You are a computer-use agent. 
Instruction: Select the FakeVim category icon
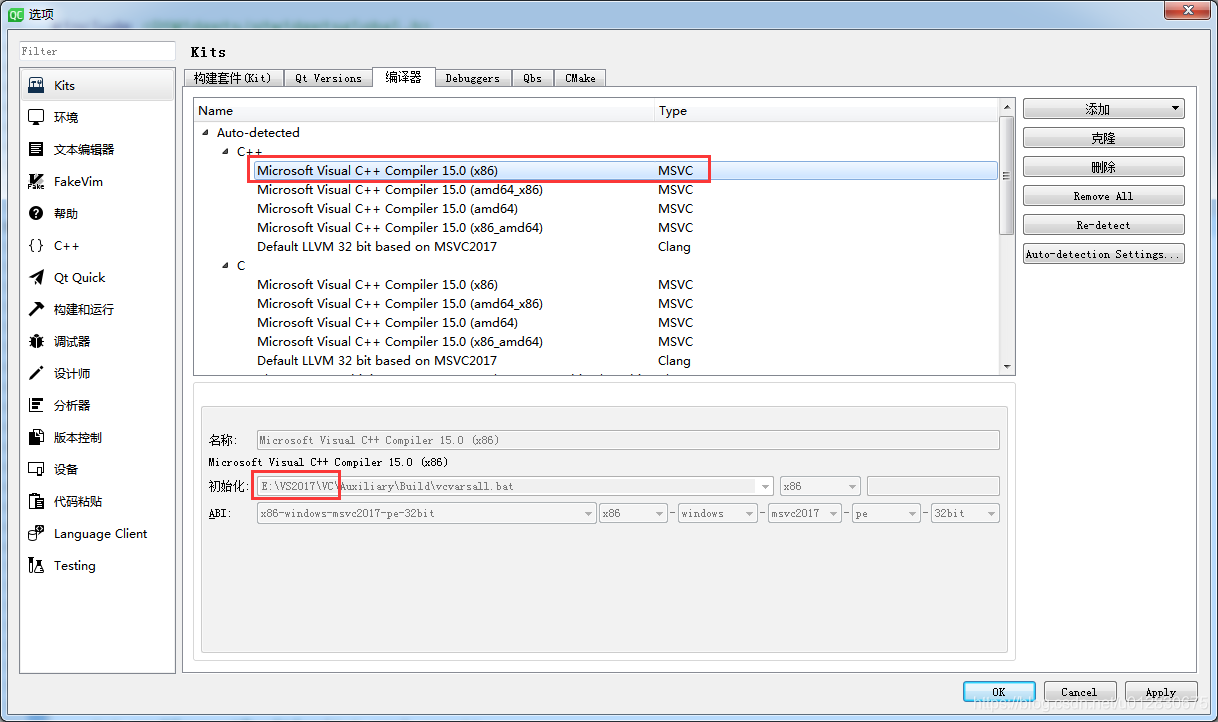[36, 181]
